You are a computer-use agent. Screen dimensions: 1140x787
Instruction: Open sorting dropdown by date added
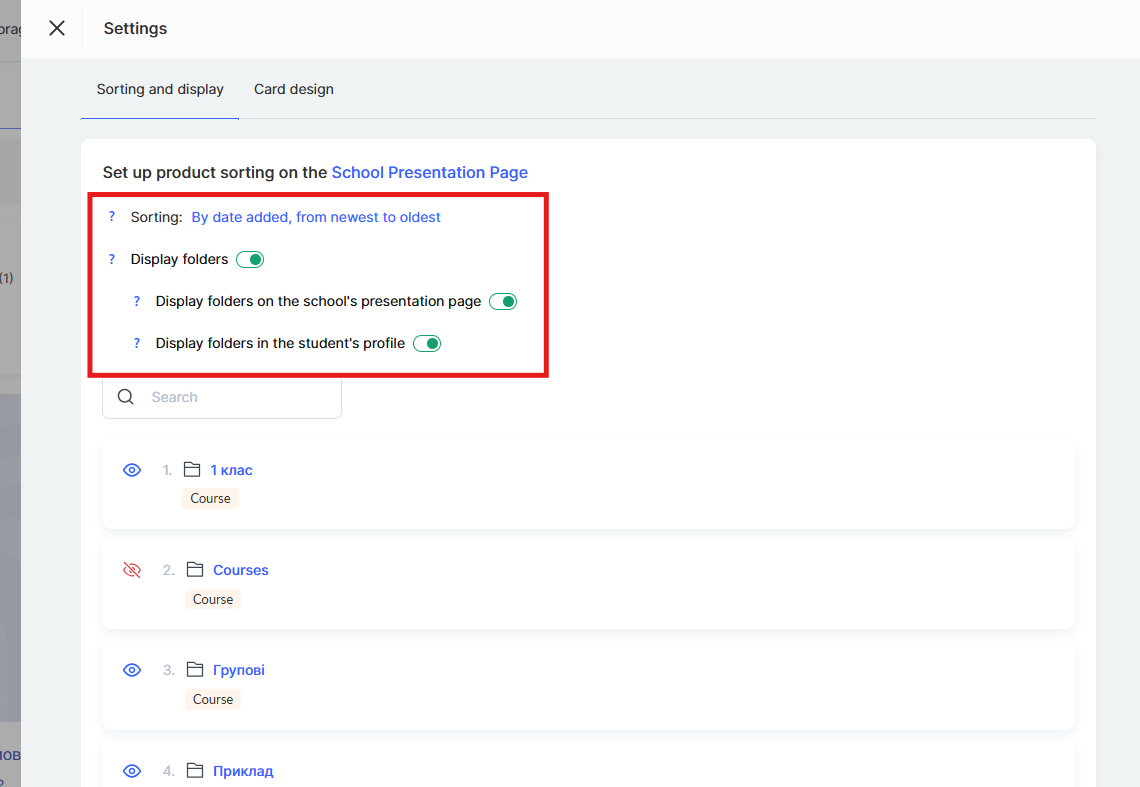pos(316,217)
